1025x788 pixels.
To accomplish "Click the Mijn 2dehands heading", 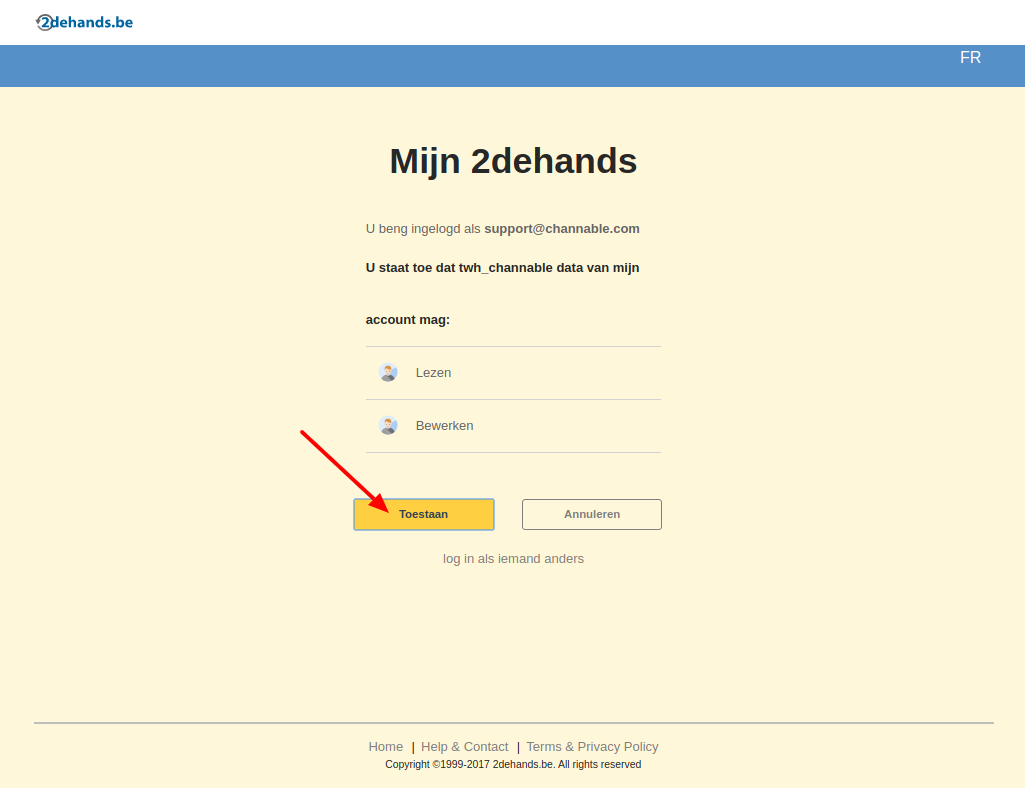I will [513, 161].
